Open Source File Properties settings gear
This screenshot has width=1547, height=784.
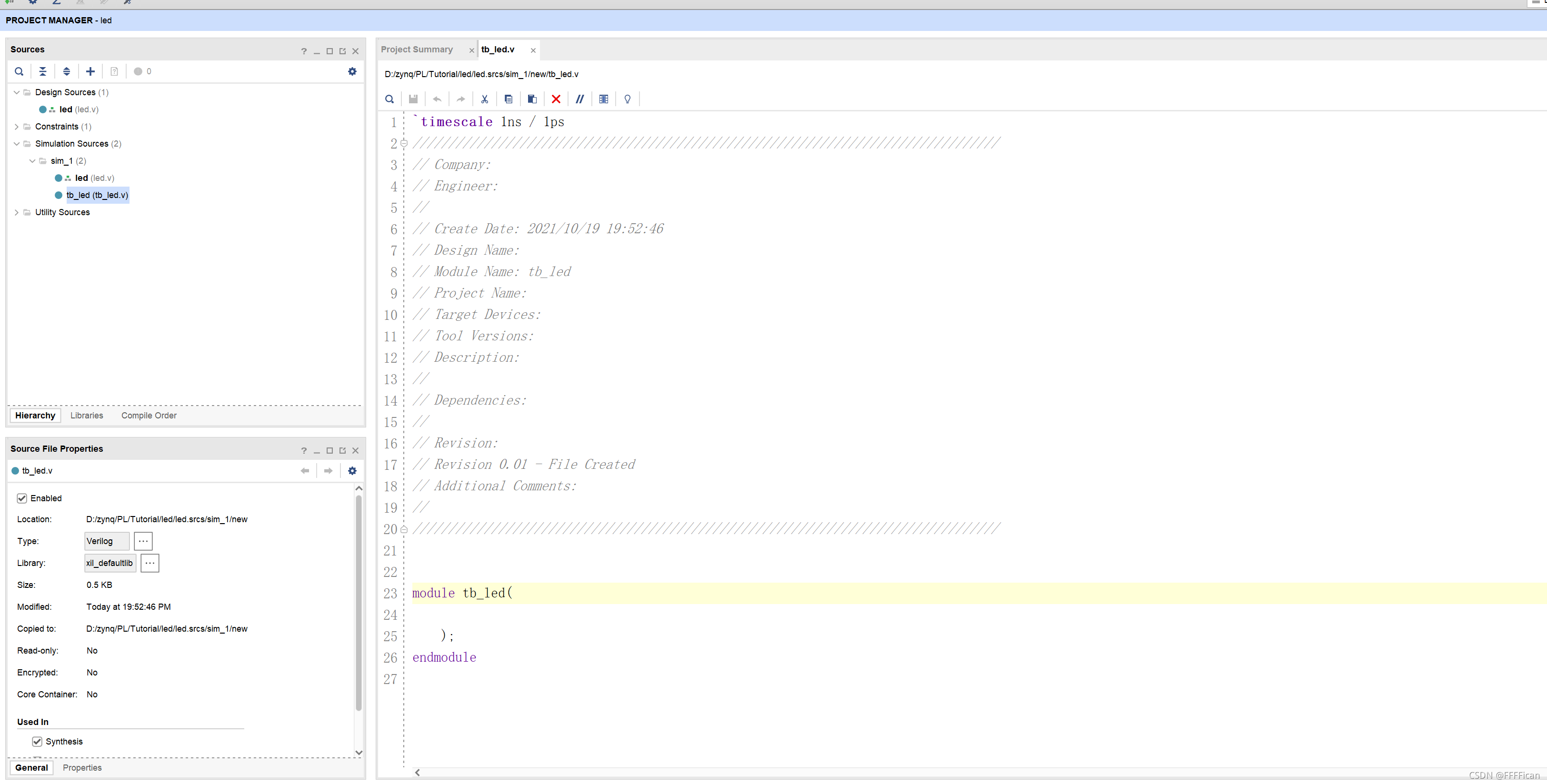(x=352, y=471)
